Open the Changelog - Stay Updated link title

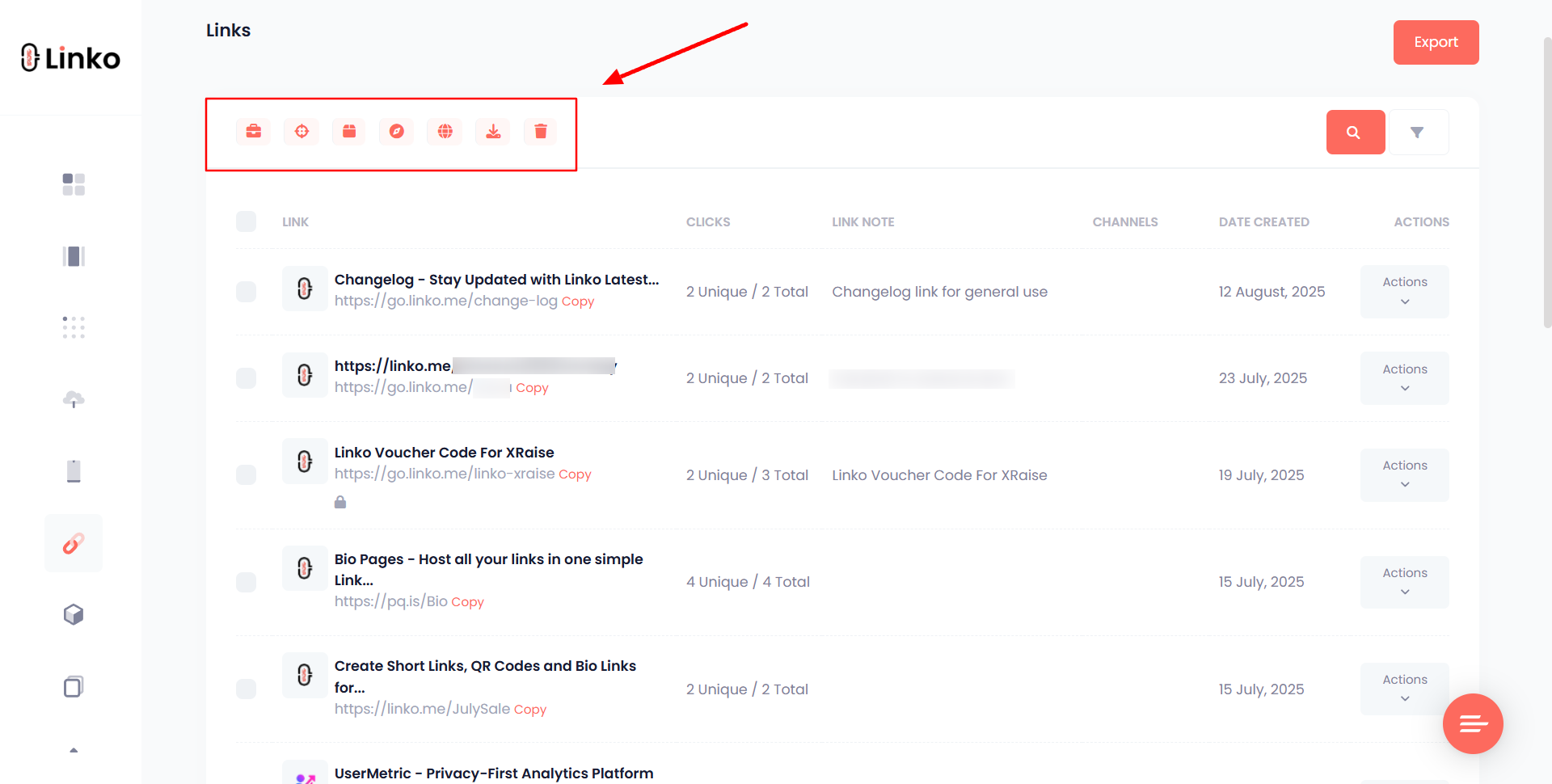point(496,280)
